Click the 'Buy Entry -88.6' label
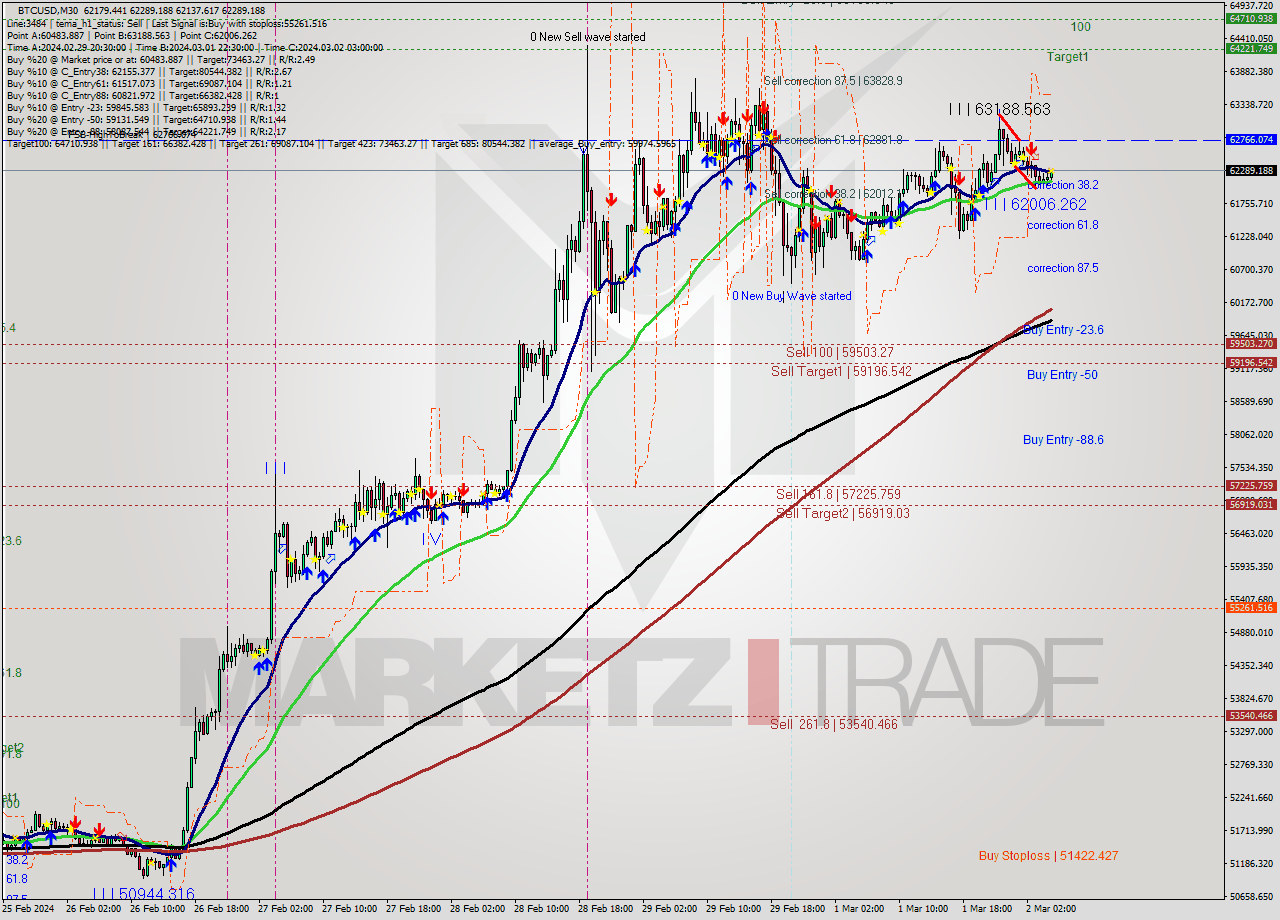 [x=1063, y=440]
